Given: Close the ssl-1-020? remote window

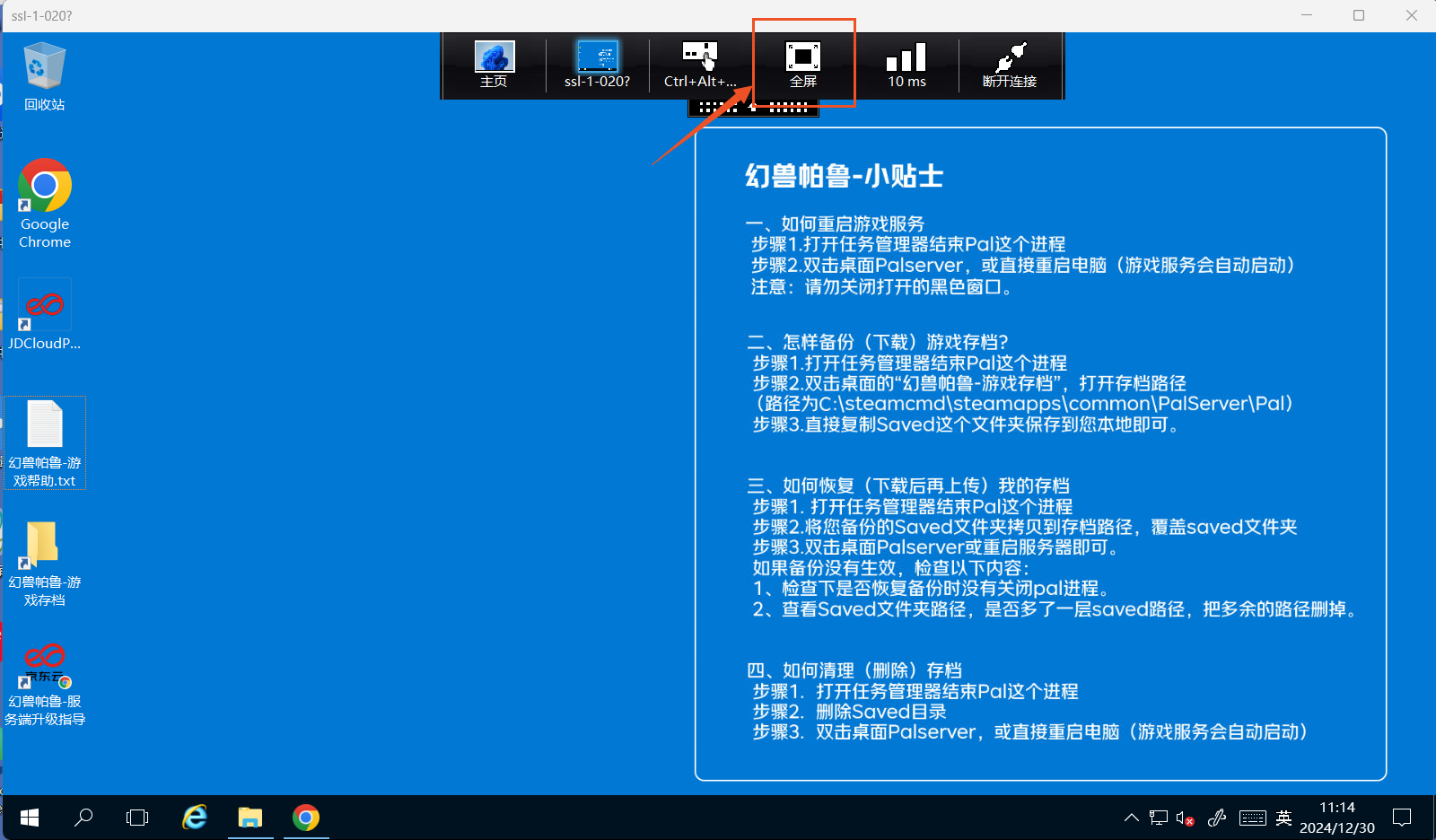Looking at the screenshot, I should pyautogui.click(x=1411, y=15).
